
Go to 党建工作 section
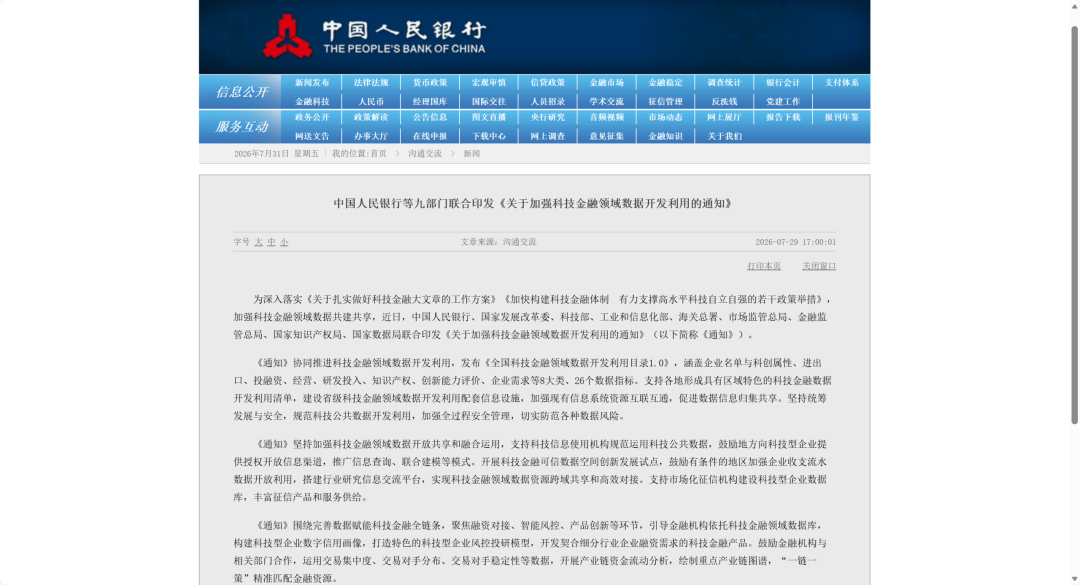pos(783,101)
